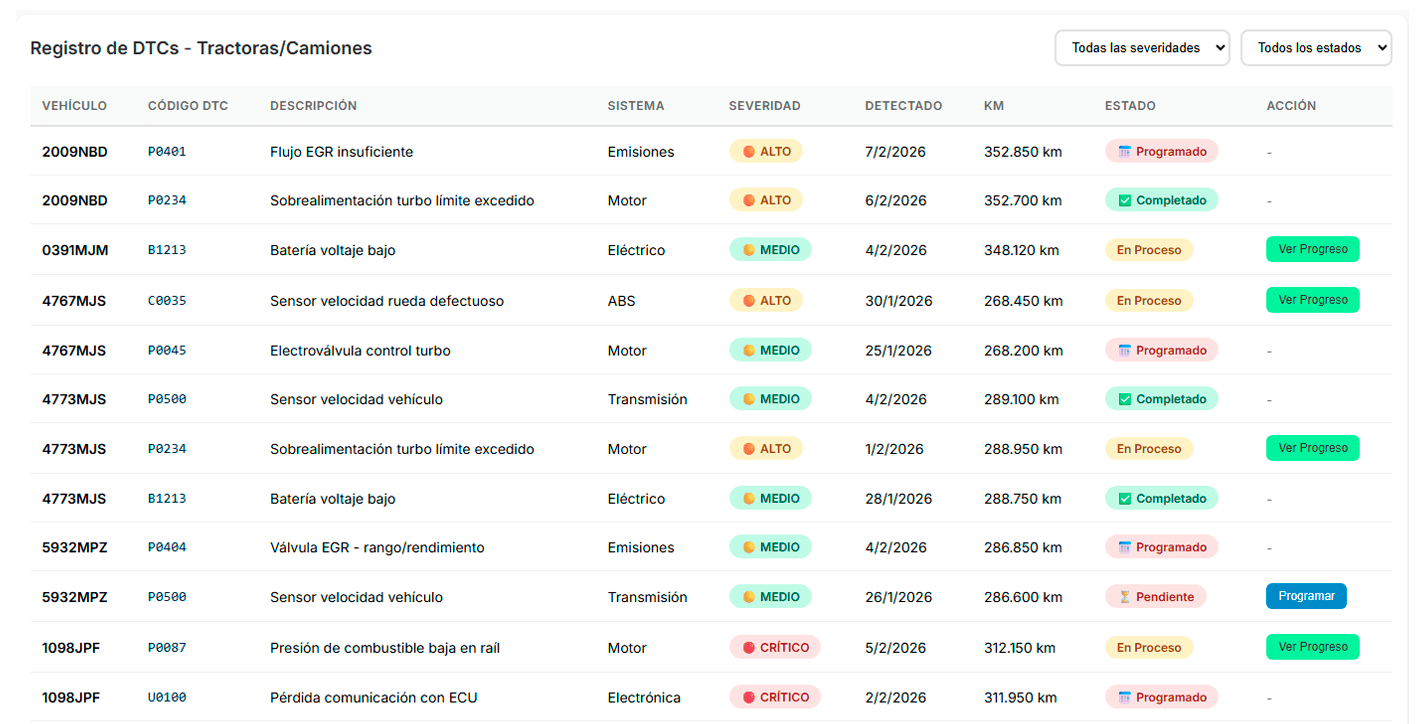Open the 'Todos los estados' filter dropdown
This screenshot has width=1425, height=724.
(x=1315, y=48)
